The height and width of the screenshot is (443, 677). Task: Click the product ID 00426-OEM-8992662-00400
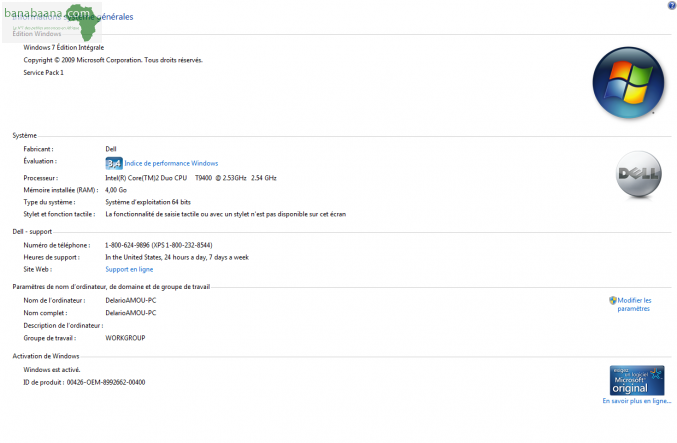point(106,382)
